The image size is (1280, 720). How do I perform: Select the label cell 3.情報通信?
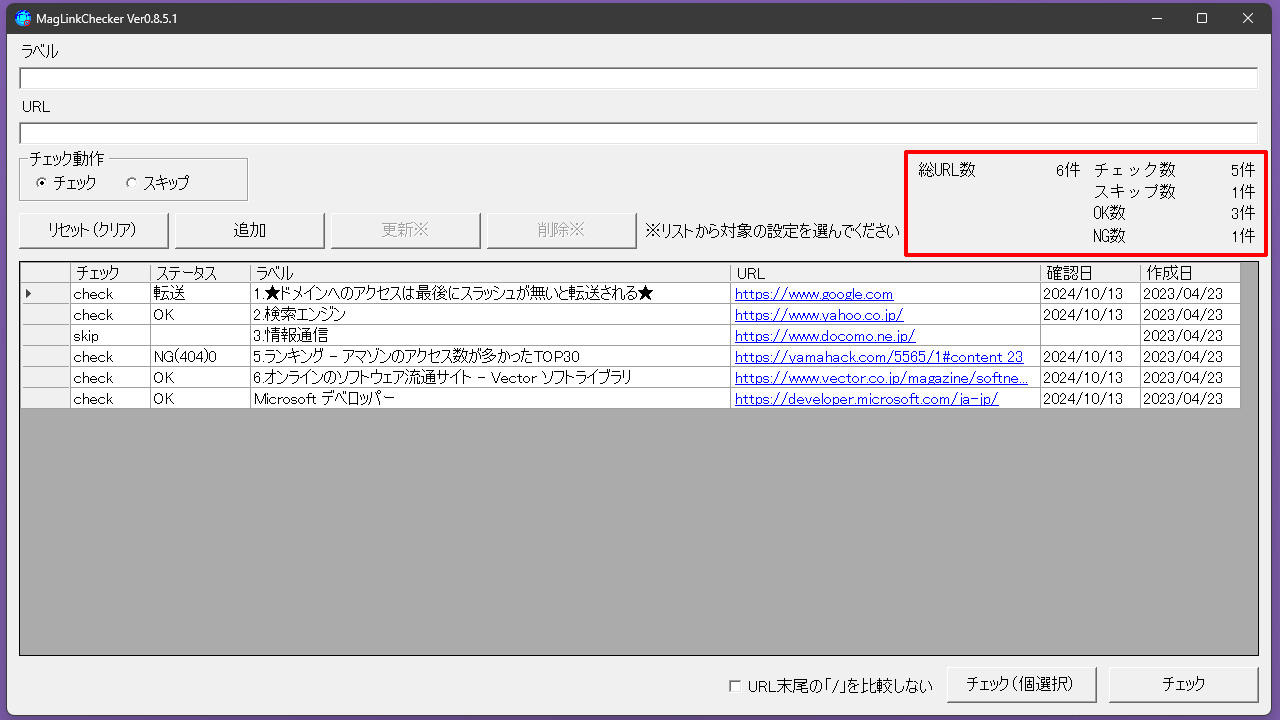(x=490, y=336)
